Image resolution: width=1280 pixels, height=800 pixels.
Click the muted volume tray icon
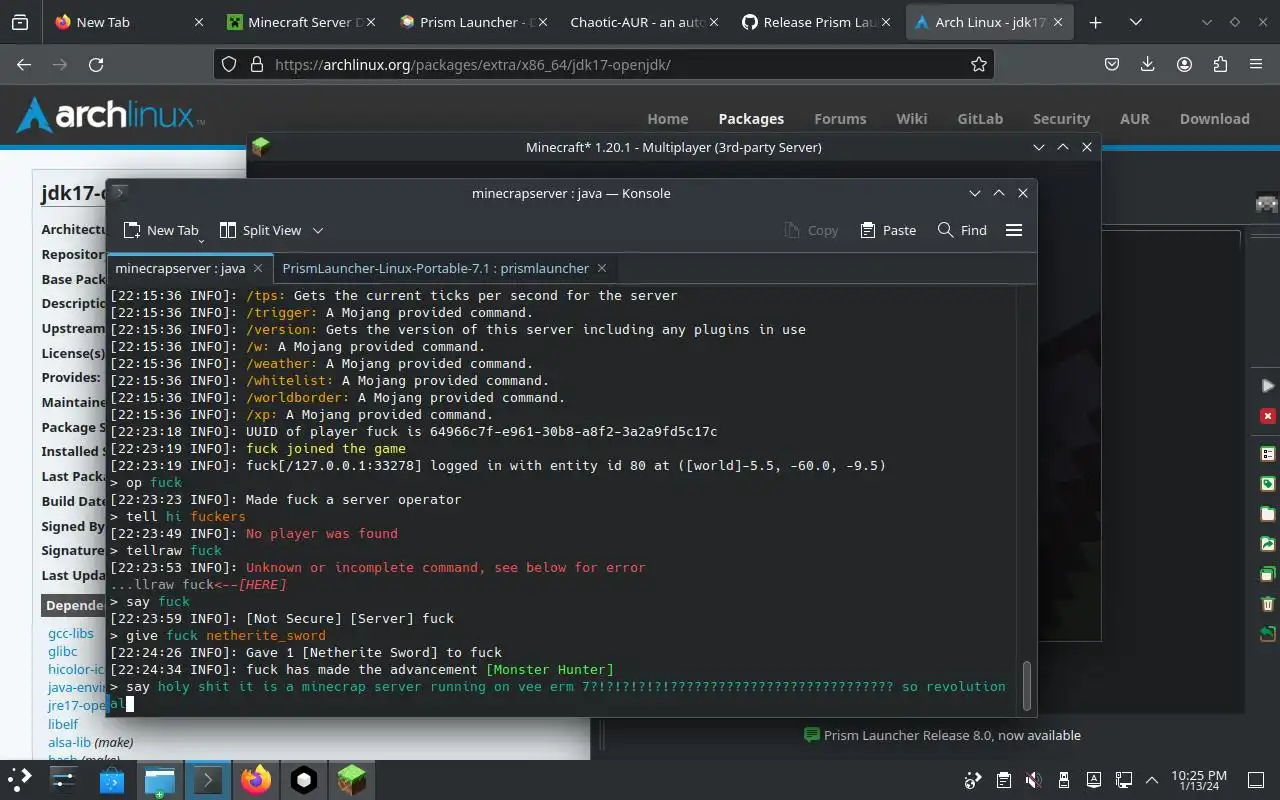coord(1035,780)
